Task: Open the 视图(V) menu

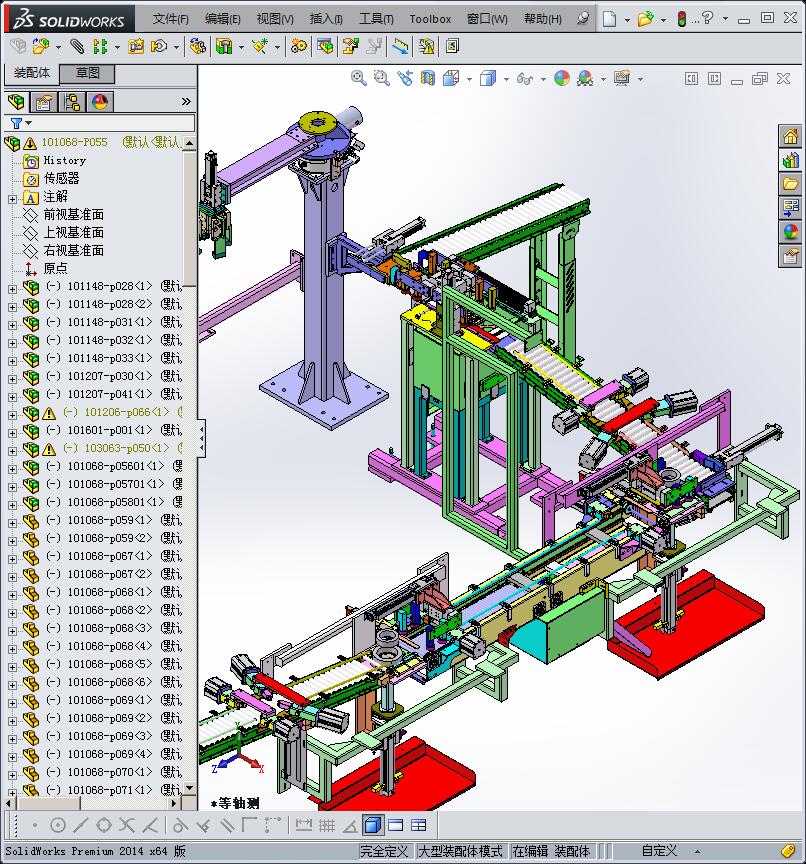Action: click(275, 19)
